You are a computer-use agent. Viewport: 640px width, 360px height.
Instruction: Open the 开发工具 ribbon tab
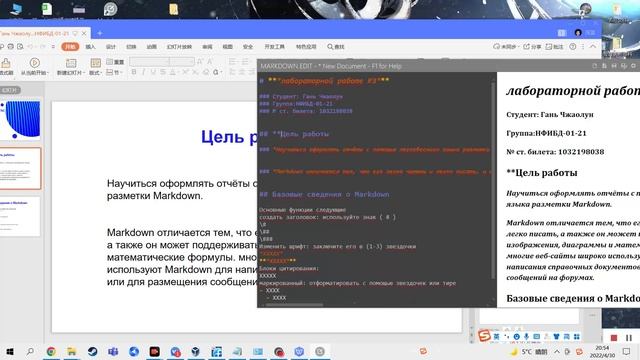click(x=274, y=47)
